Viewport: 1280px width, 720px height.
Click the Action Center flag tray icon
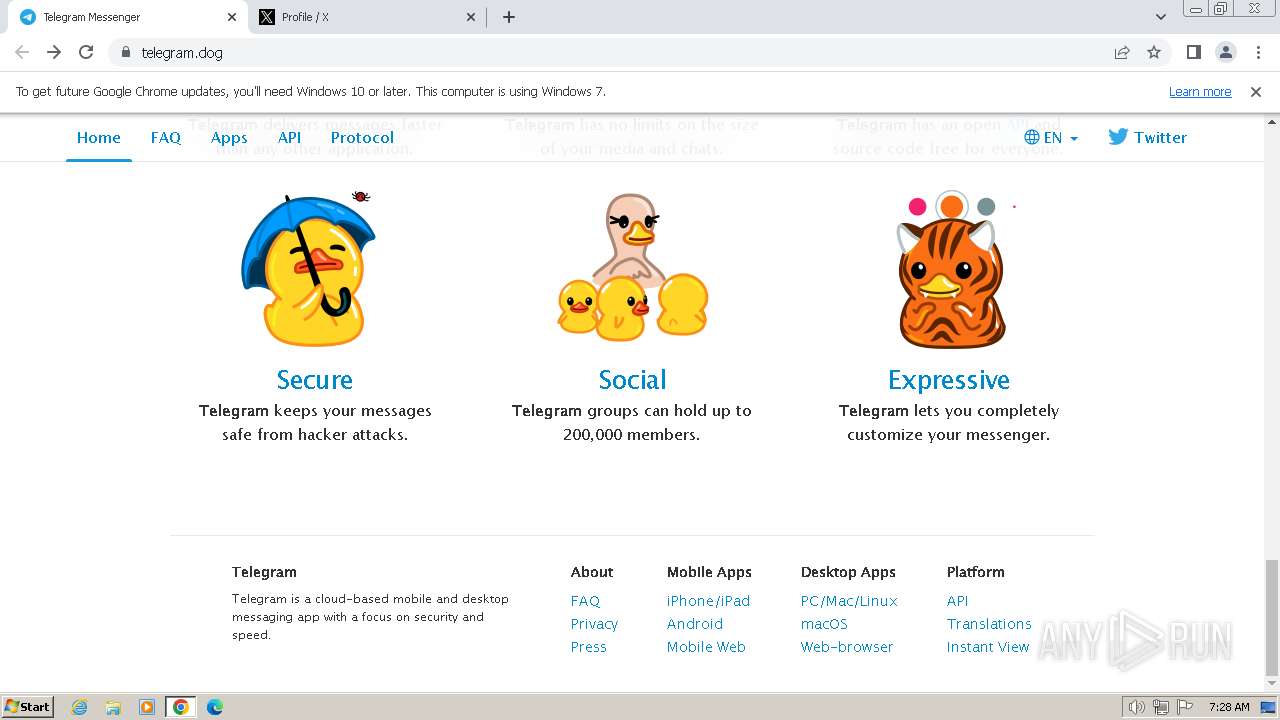[x=1185, y=707]
